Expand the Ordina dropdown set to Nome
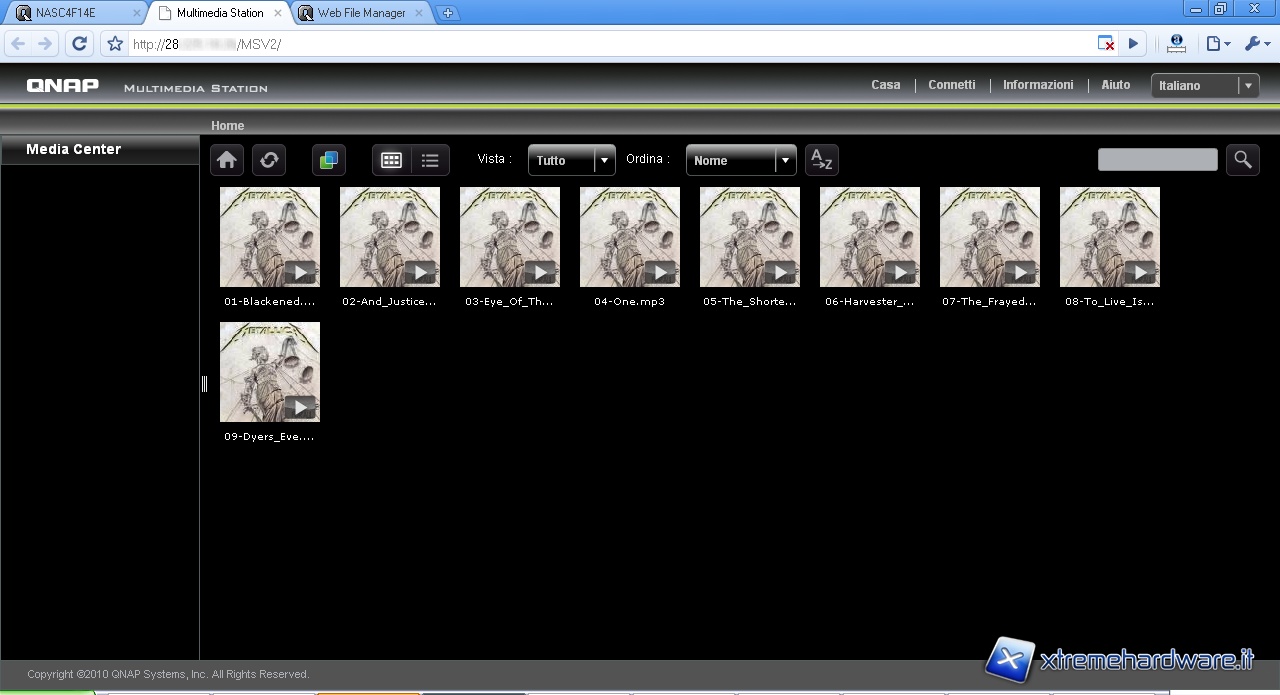 740,160
